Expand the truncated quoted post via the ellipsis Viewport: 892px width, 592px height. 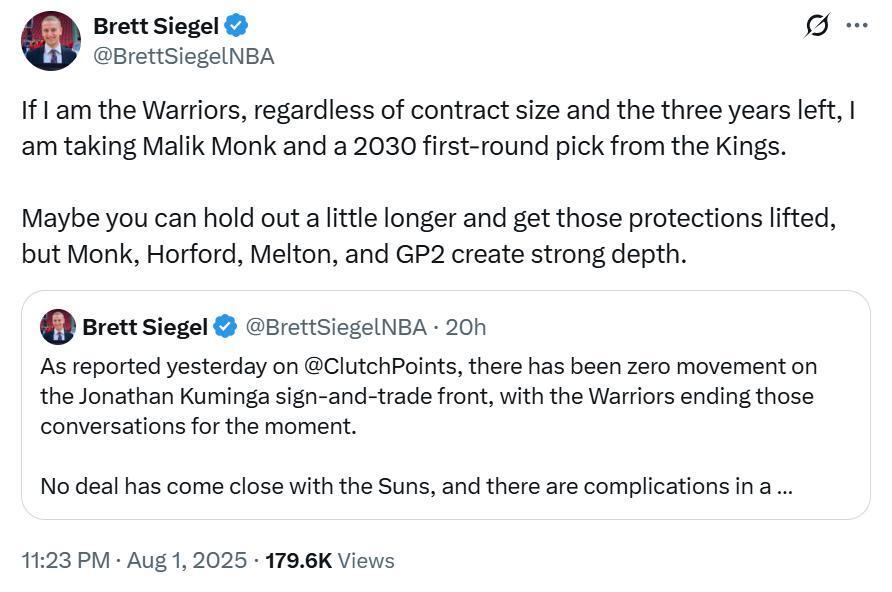pos(784,487)
